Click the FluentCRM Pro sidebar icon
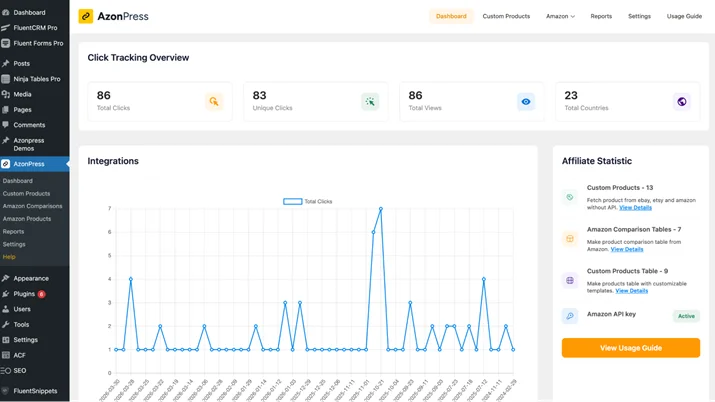The height and width of the screenshot is (402, 715). pyautogui.click(x=5, y=28)
